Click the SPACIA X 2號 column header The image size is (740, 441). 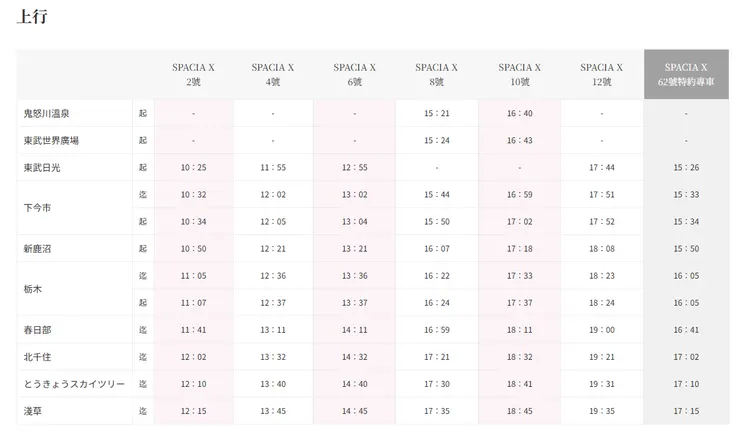193,74
